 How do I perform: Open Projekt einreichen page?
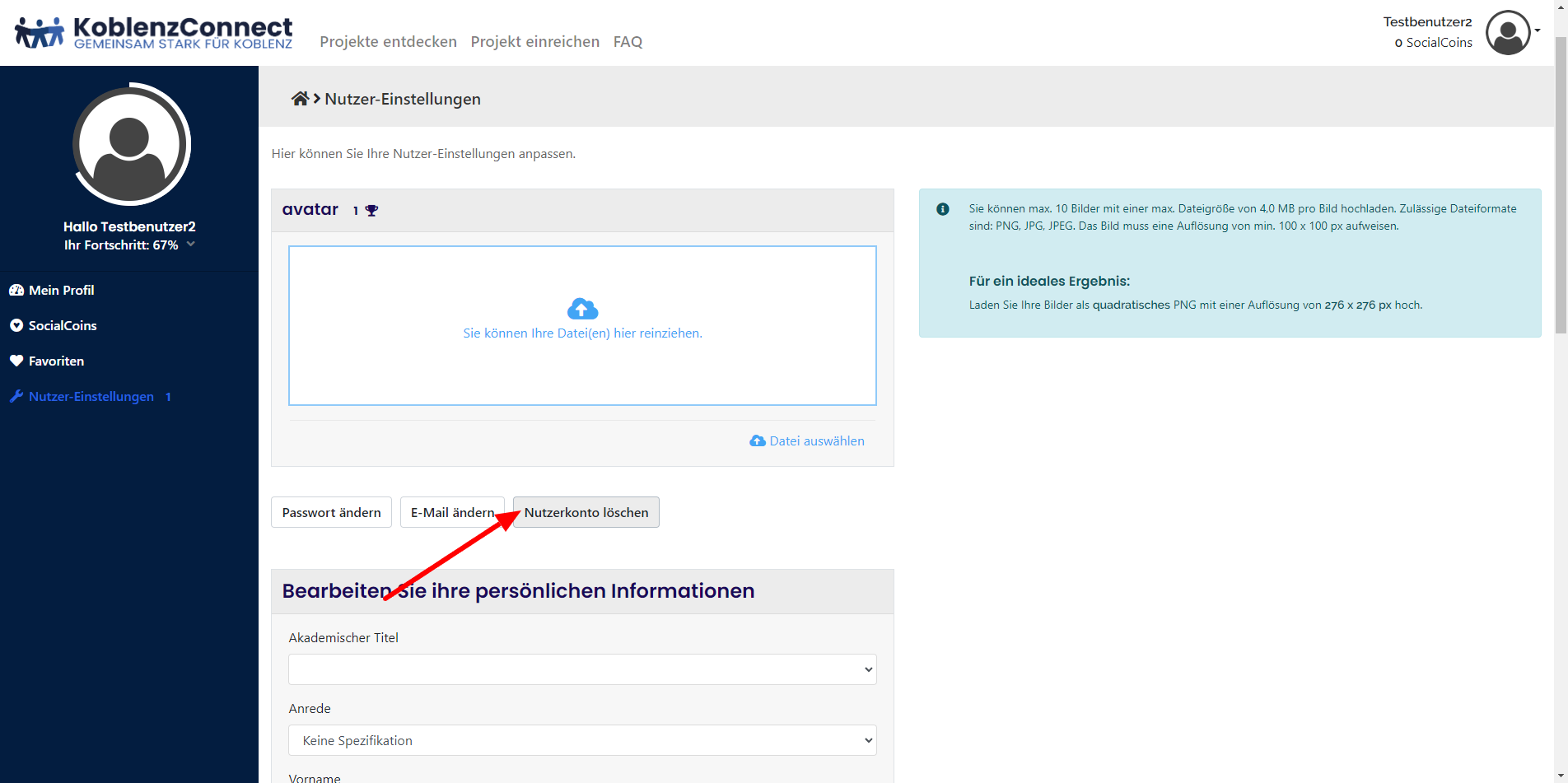coord(534,42)
